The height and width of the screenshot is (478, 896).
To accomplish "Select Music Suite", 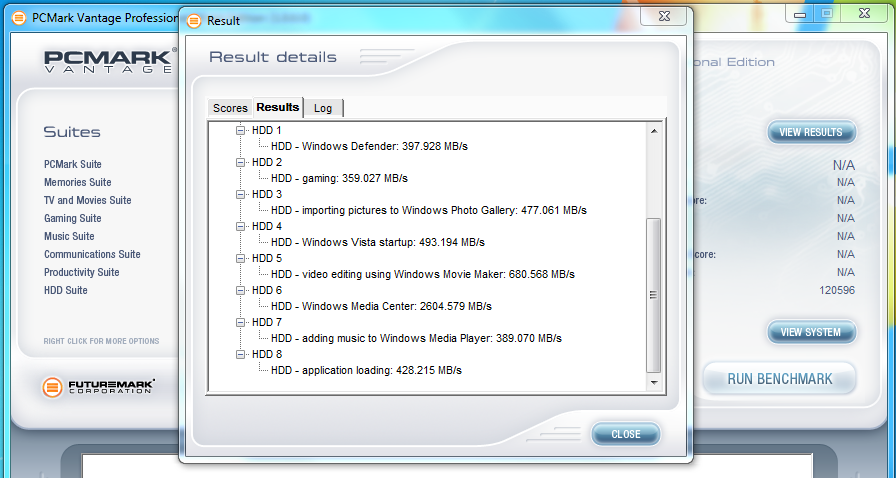I will [x=69, y=236].
